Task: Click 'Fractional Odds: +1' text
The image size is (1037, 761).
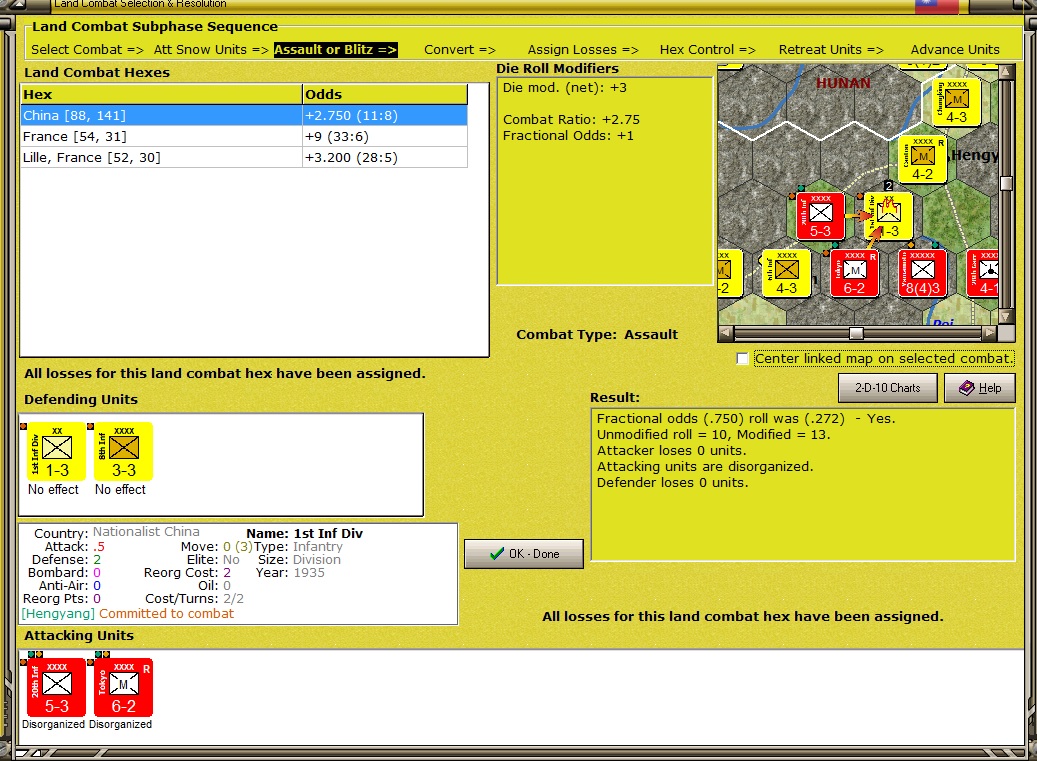Action: tap(568, 136)
